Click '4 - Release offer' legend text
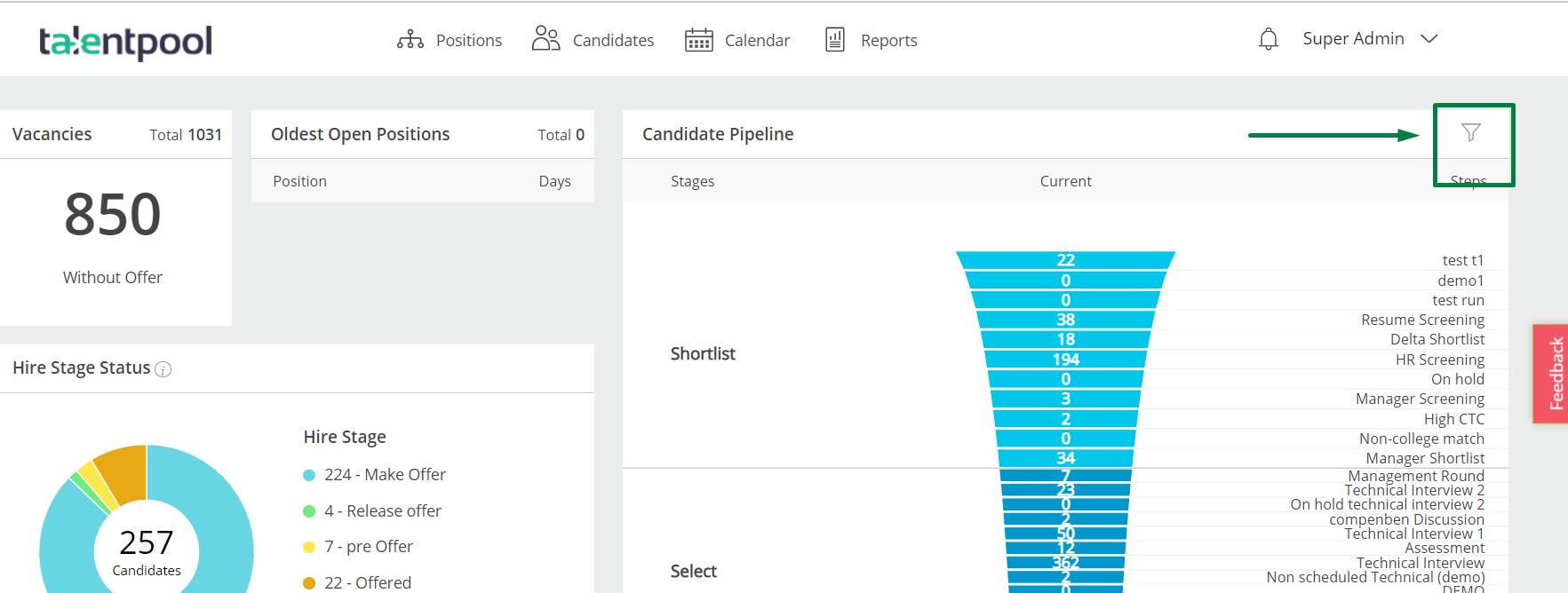1568x593 pixels. point(383,511)
